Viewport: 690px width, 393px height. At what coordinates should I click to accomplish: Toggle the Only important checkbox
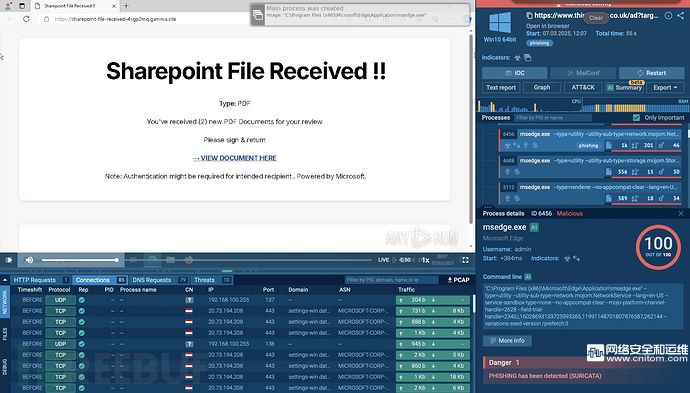(636, 118)
